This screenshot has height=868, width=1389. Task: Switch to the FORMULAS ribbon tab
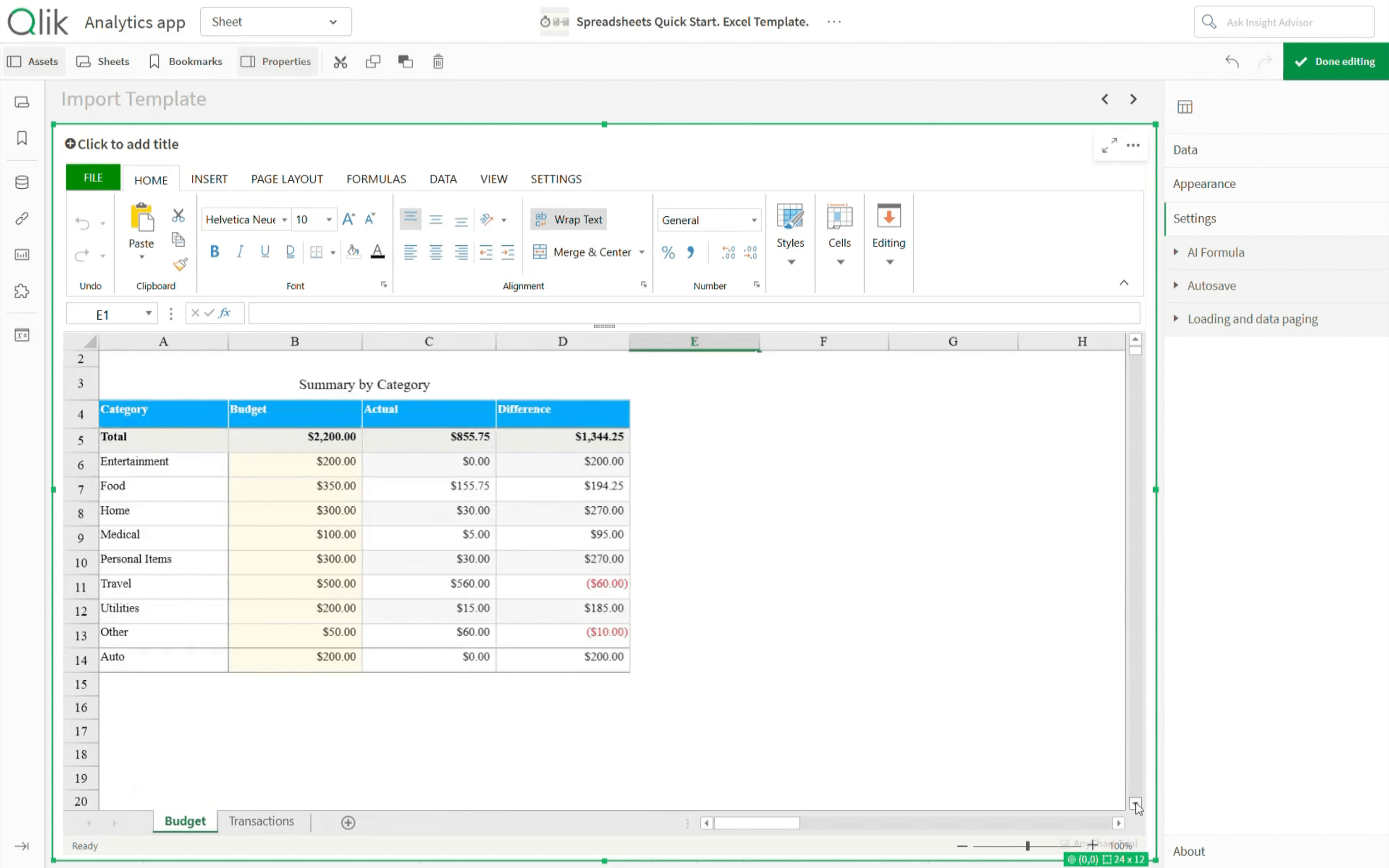pyautogui.click(x=376, y=179)
